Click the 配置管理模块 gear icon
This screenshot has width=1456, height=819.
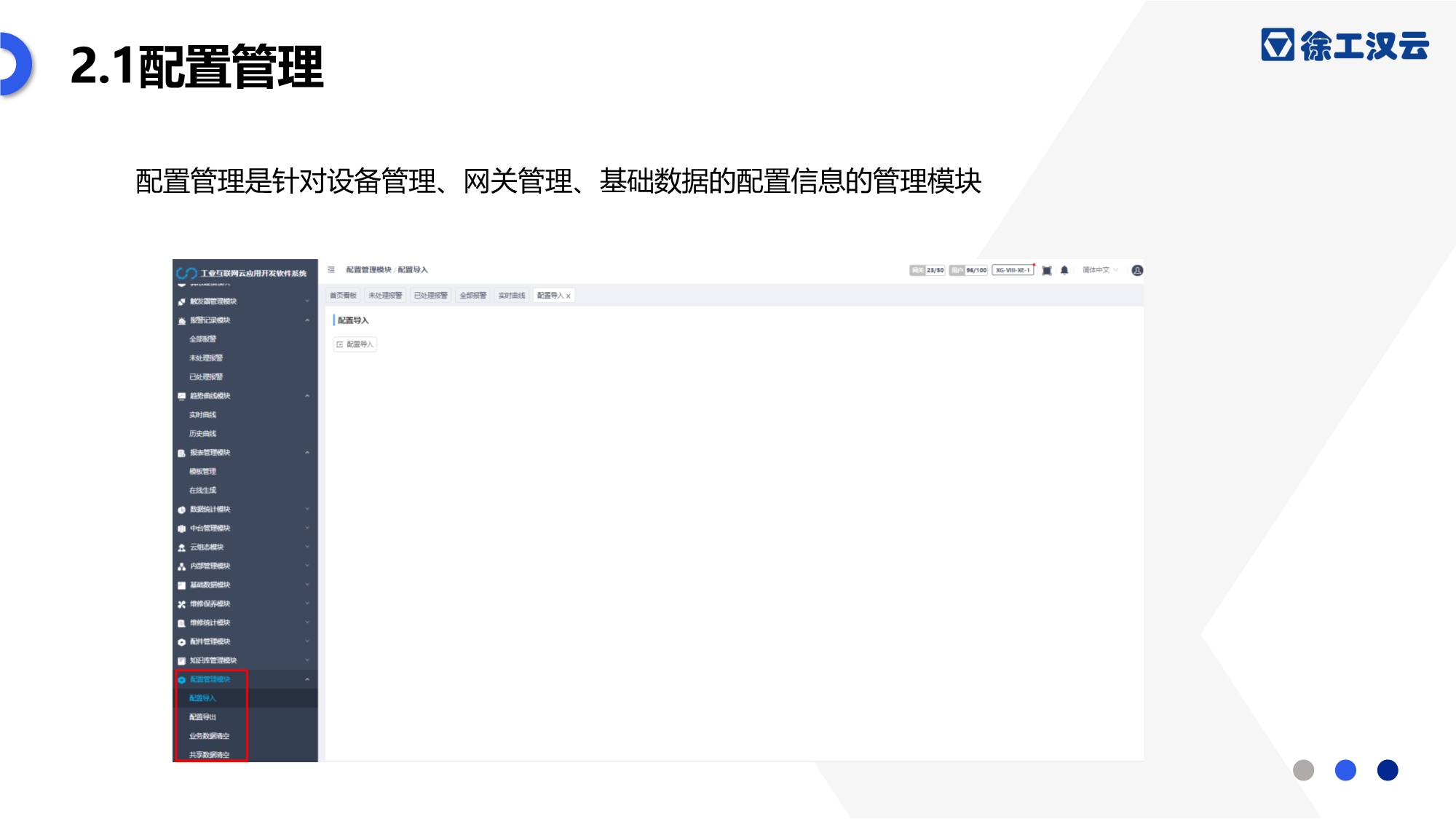coord(181,680)
